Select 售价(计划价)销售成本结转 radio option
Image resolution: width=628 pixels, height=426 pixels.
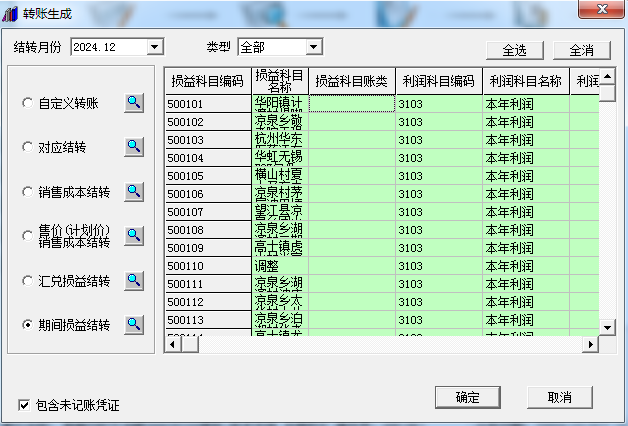tap(27, 236)
